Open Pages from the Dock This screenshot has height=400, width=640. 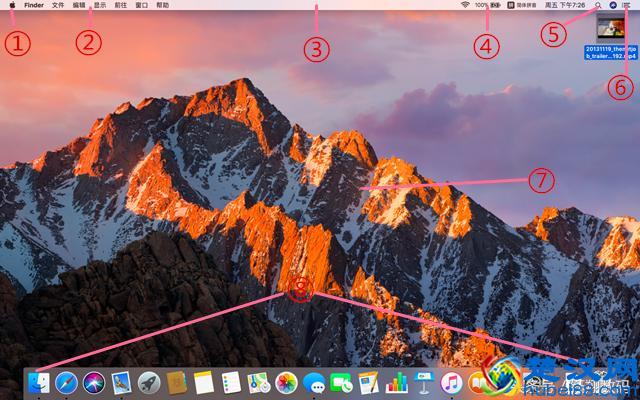pos(369,383)
